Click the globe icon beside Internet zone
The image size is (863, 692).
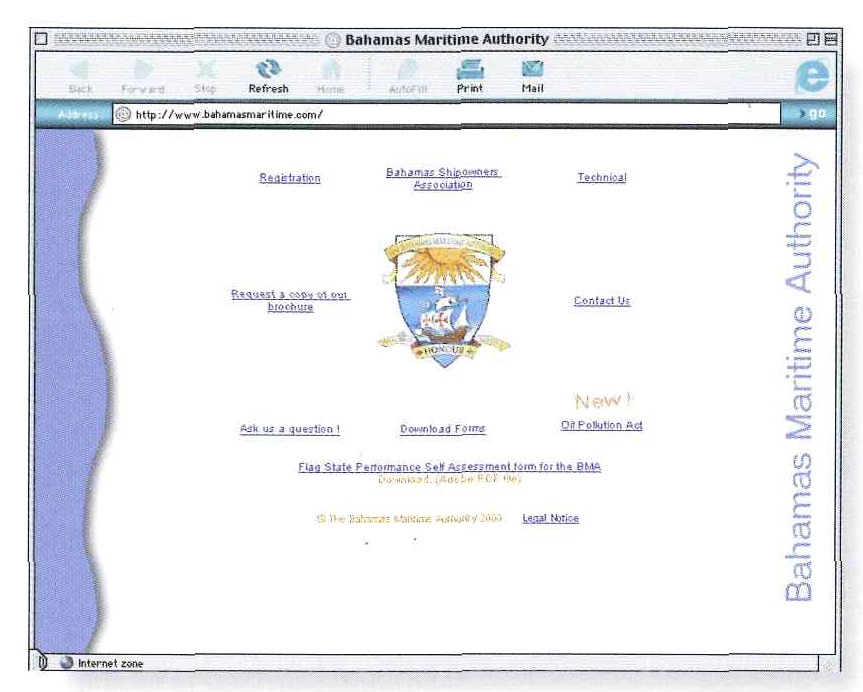tap(67, 663)
